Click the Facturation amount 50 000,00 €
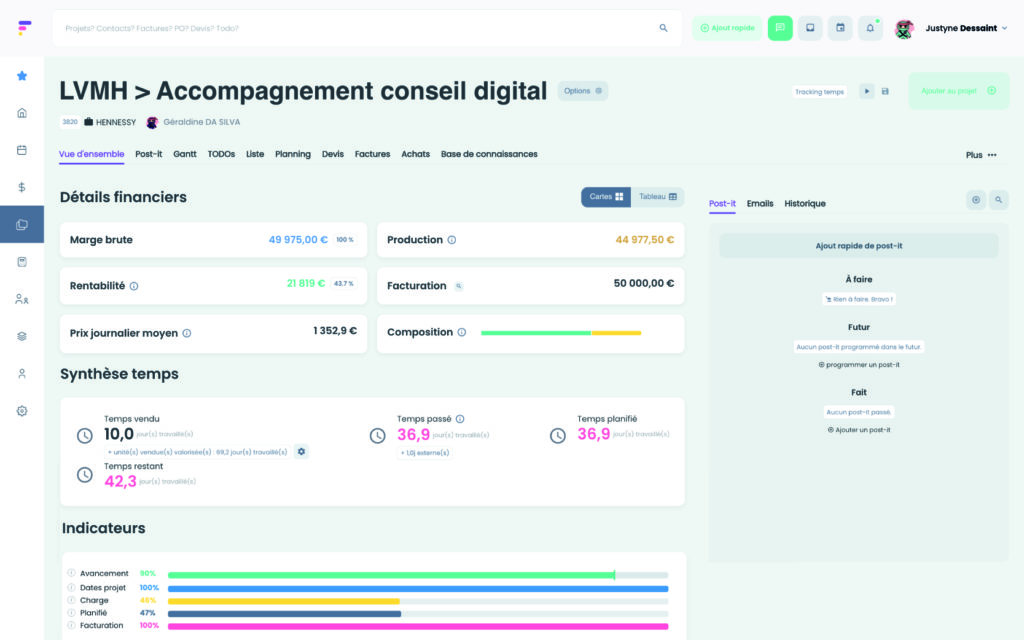This screenshot has width=1024, height=640. point(644,283)
